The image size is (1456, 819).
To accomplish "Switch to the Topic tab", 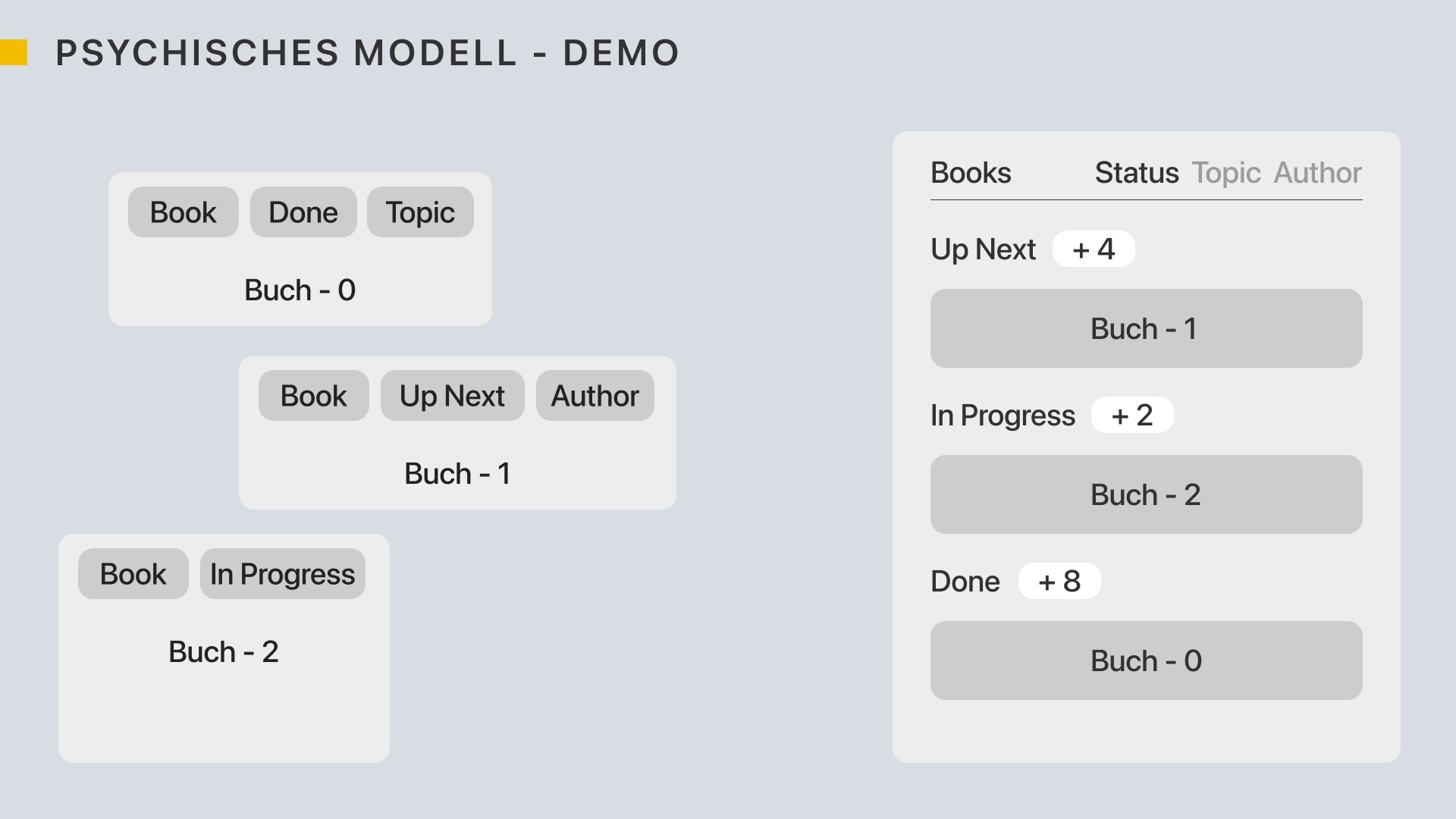I will pos(1225,173).
